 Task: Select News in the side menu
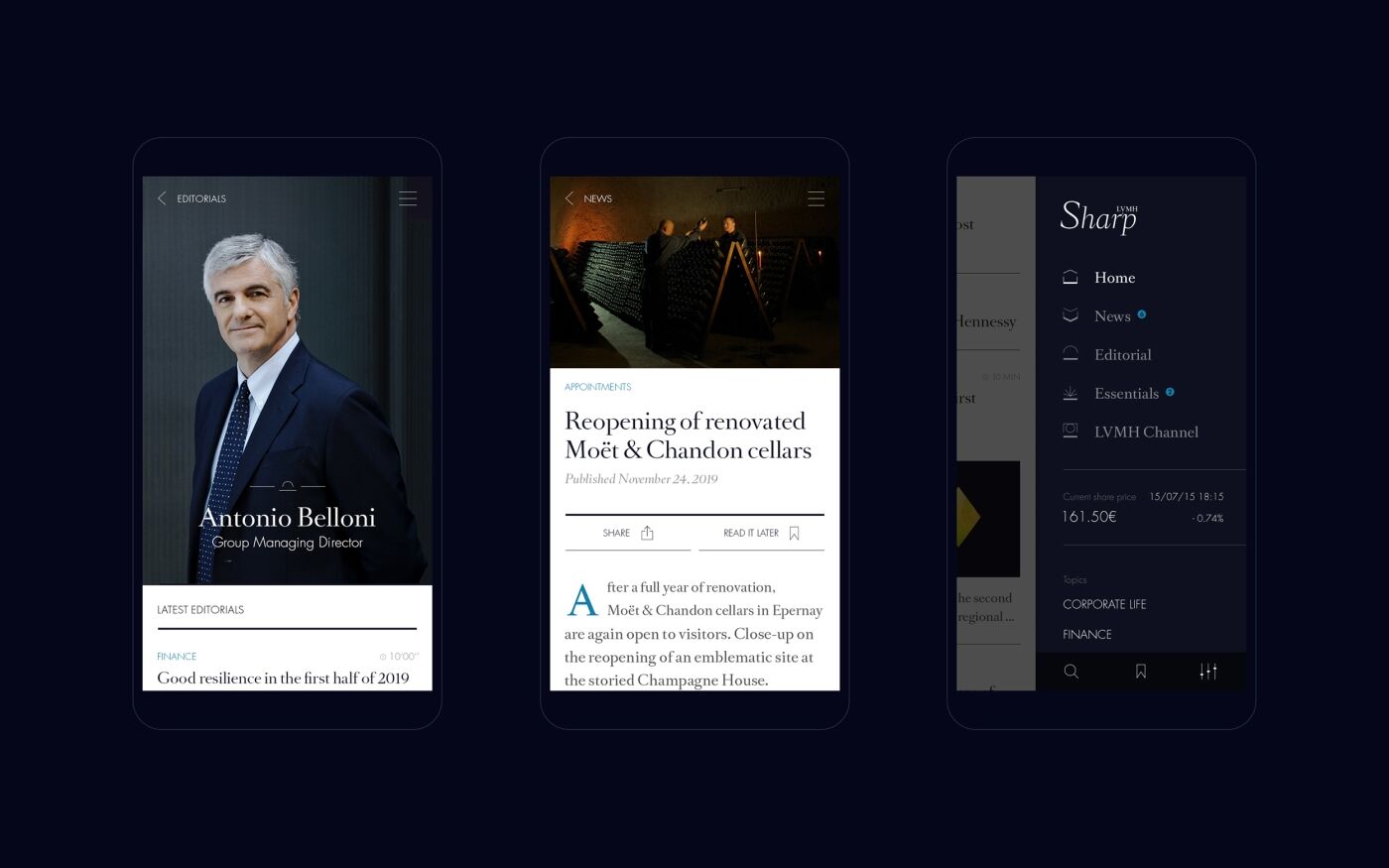[1112, 316]
